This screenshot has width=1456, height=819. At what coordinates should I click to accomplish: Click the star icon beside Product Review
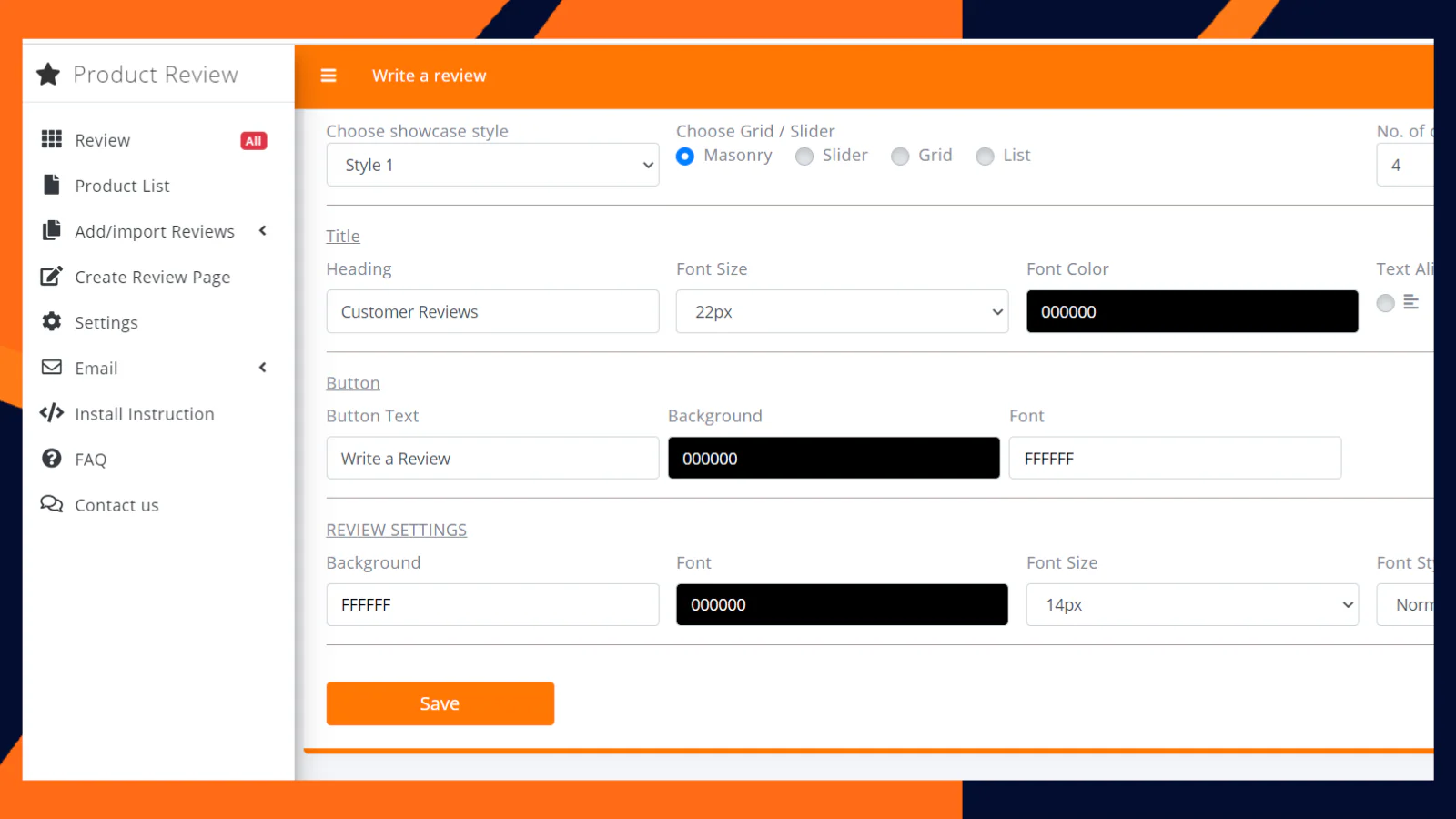(x=48, y=74)
